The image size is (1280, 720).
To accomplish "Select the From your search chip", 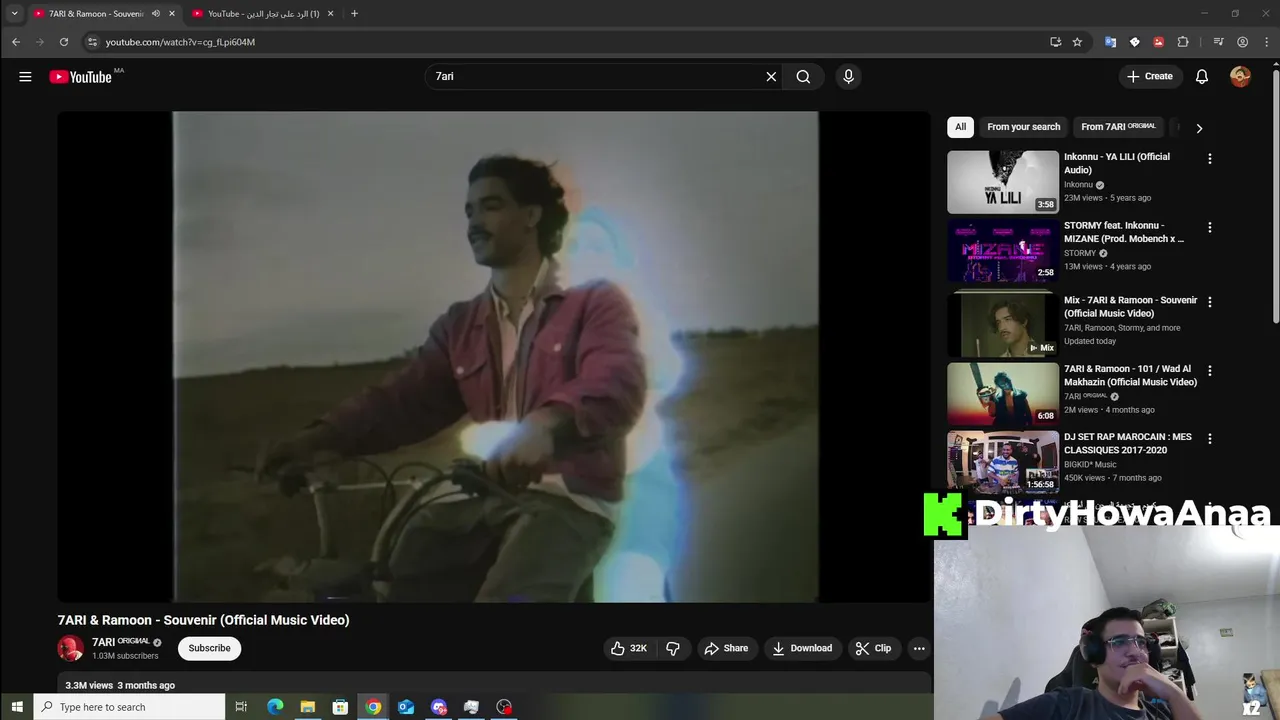I will pyautogui.click(x=1023, y=127).
